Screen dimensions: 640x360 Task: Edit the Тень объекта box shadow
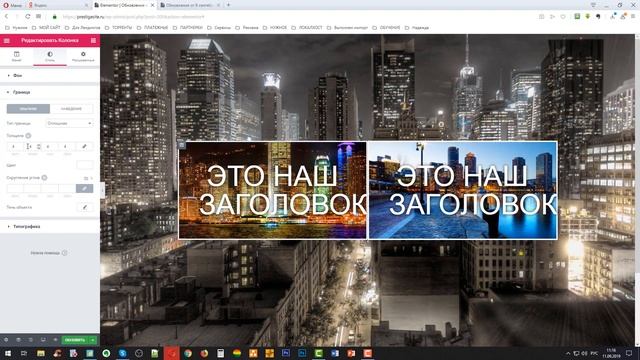[85, 207]
